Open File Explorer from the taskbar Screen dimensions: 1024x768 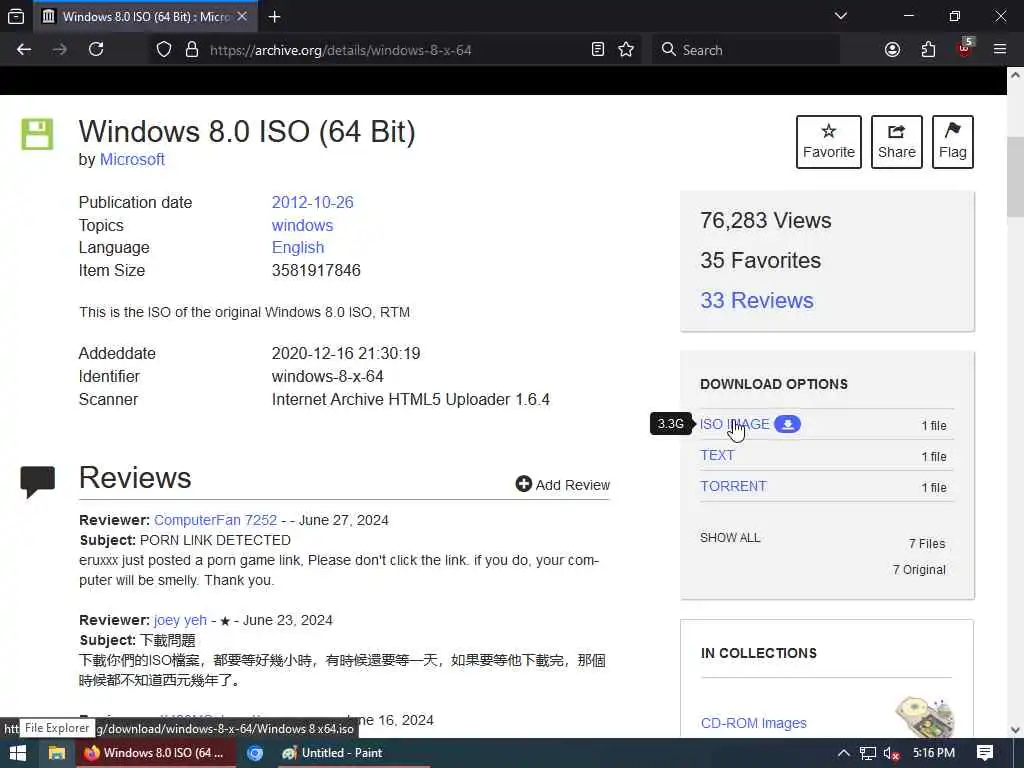(57, 753)
